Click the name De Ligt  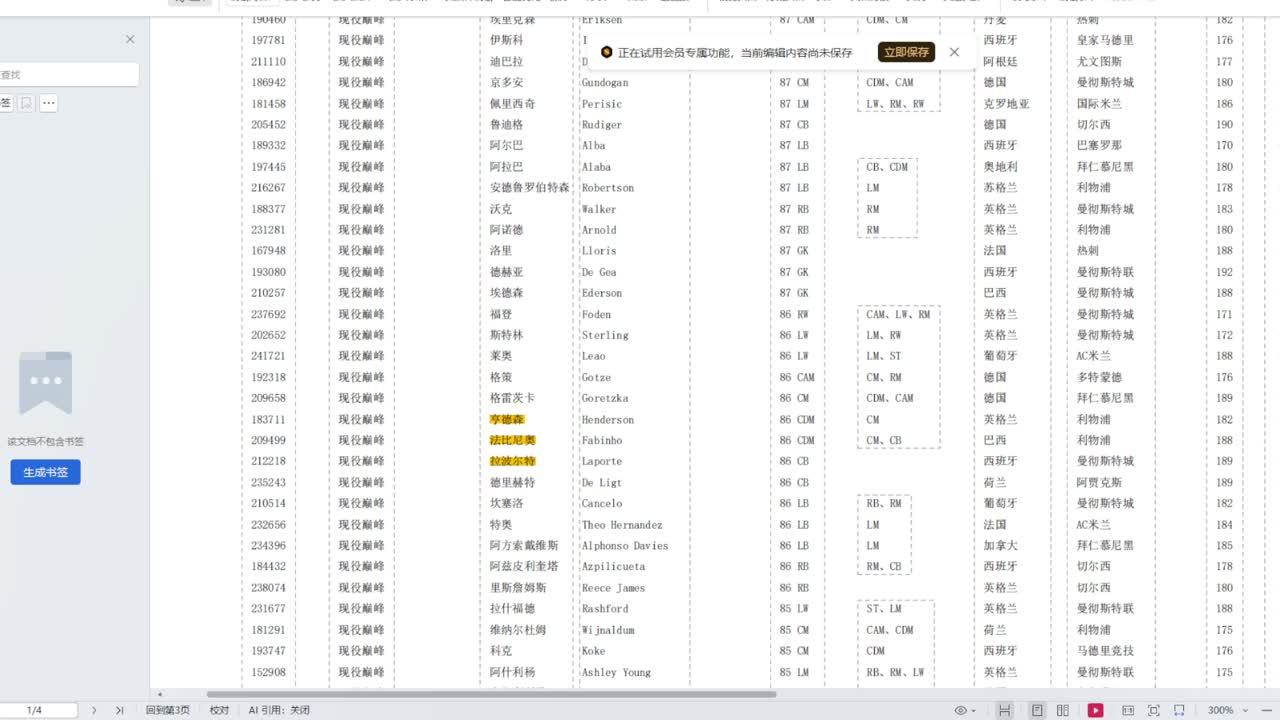point(602,483)
